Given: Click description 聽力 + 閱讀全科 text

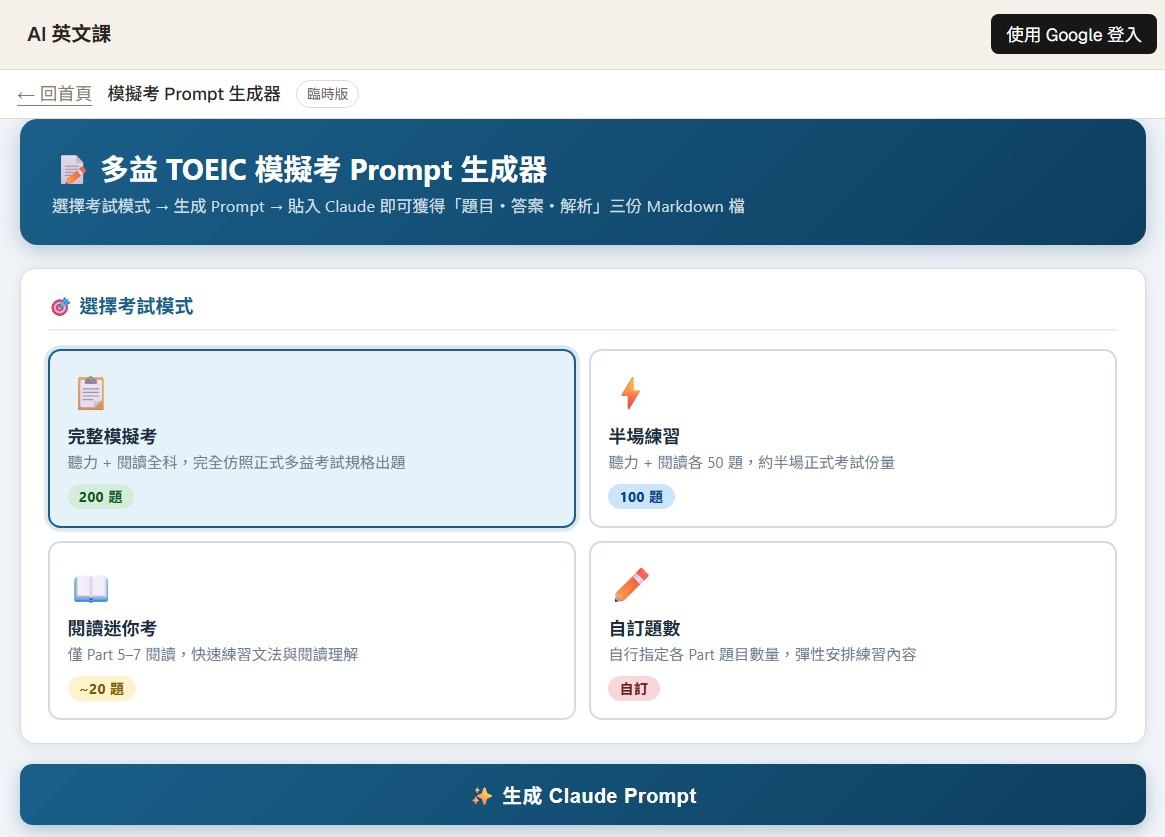Looking at the screenshot, I should pyautogui.click(x=236, y=463).
